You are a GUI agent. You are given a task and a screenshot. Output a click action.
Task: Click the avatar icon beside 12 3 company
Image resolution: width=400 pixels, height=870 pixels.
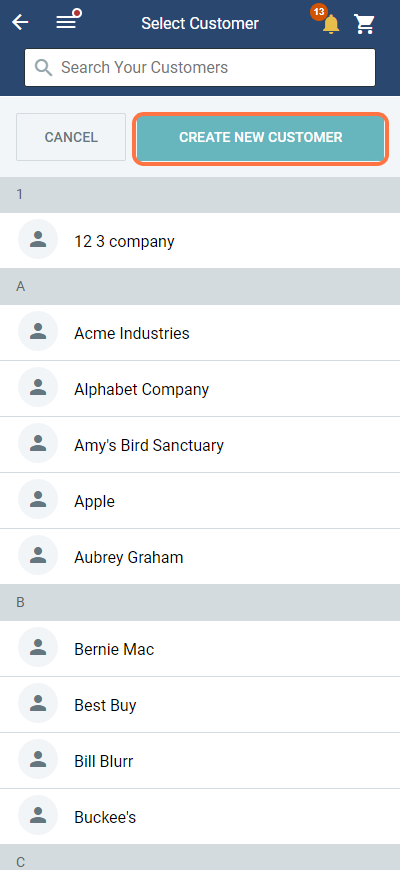coord(38,239)
